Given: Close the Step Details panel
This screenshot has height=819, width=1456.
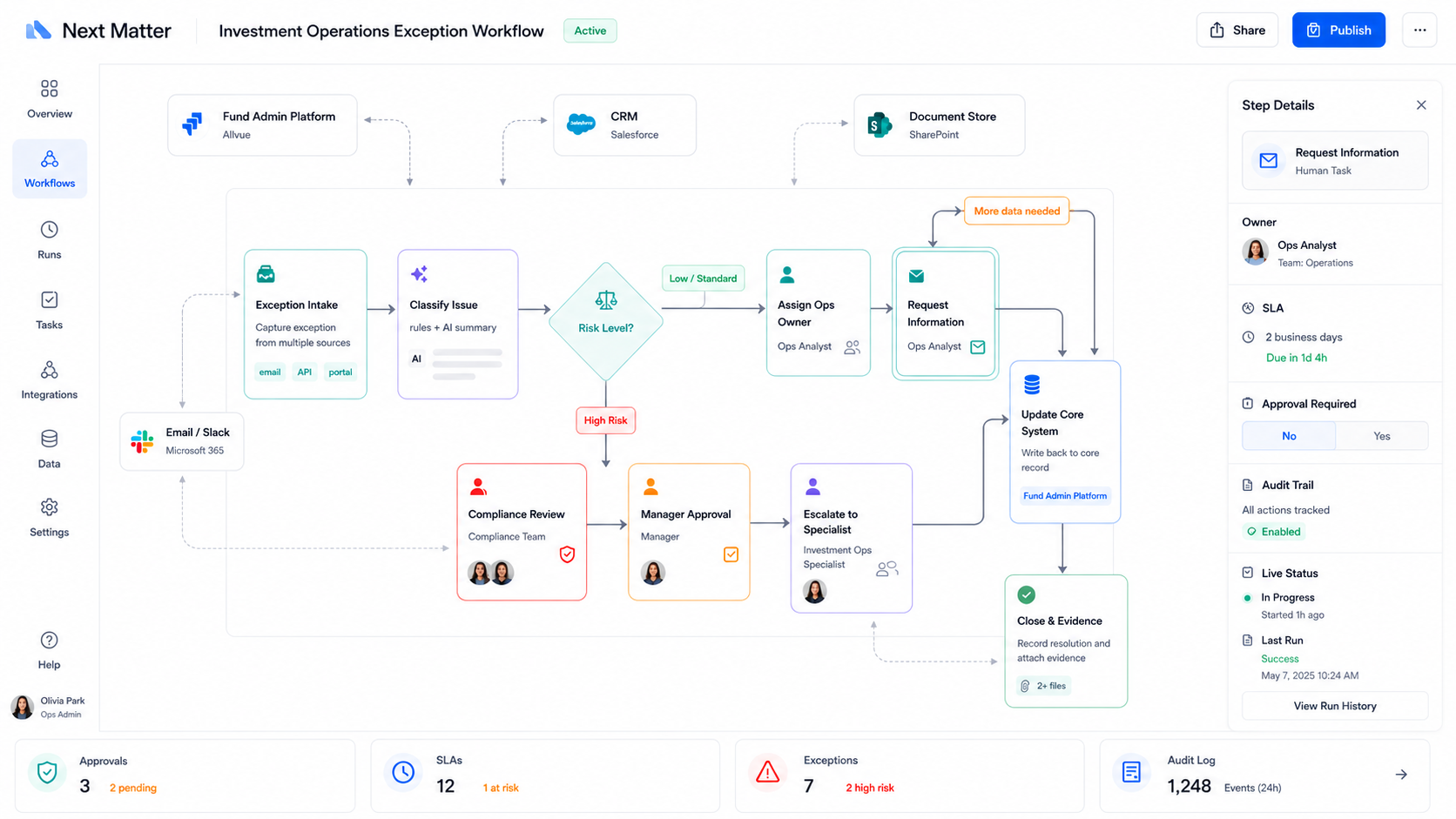Looking at the screenshot, I should pyautogui.click(x=1421, y=105).
